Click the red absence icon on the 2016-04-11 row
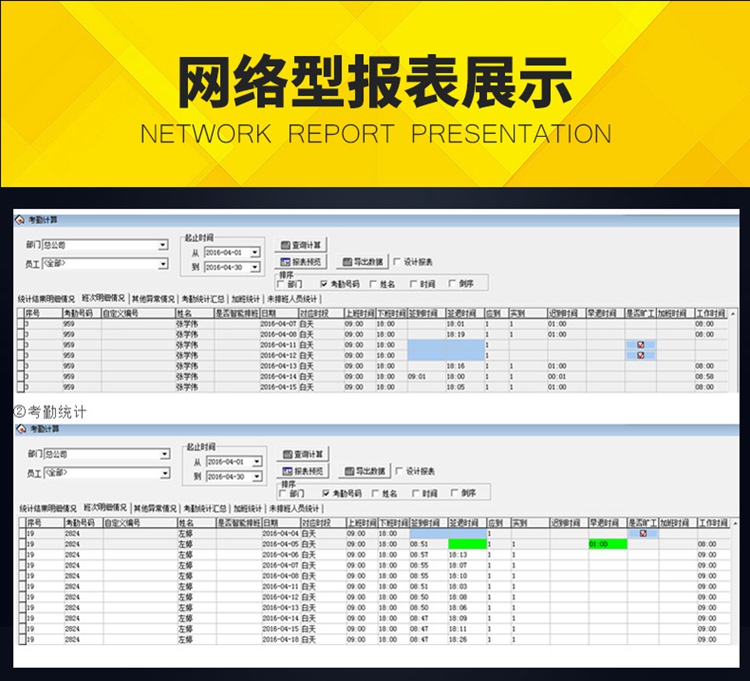Screen dimensions: 750x681 pos(641,345)
